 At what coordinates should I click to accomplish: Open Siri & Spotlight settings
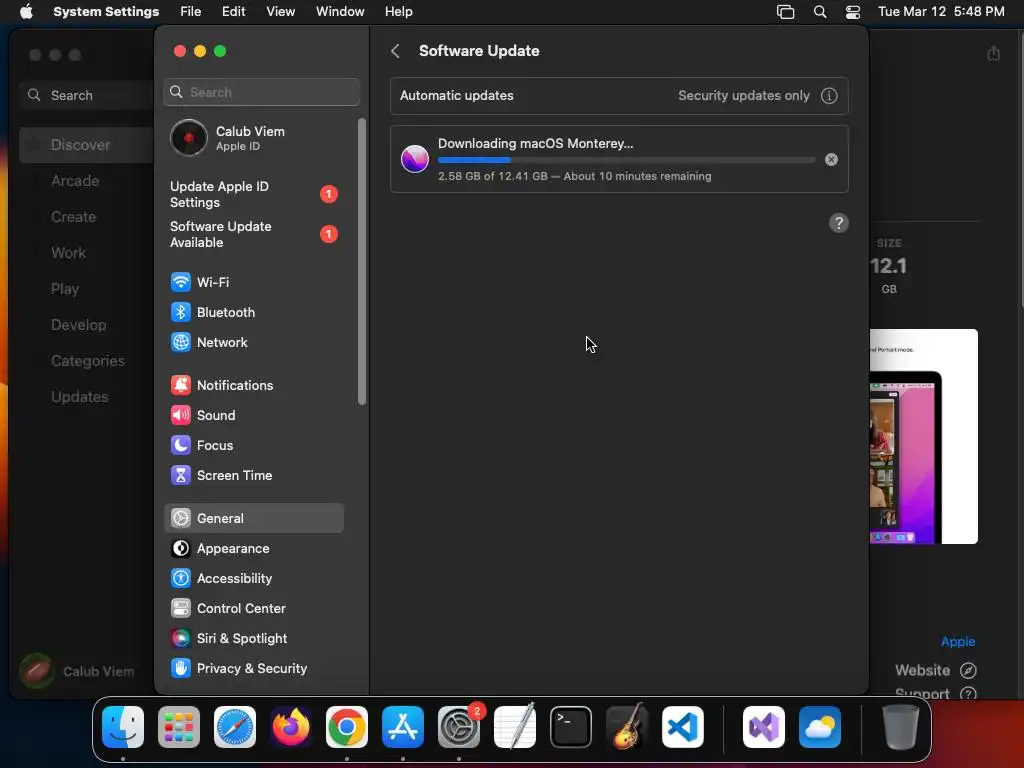coord(253,639)
